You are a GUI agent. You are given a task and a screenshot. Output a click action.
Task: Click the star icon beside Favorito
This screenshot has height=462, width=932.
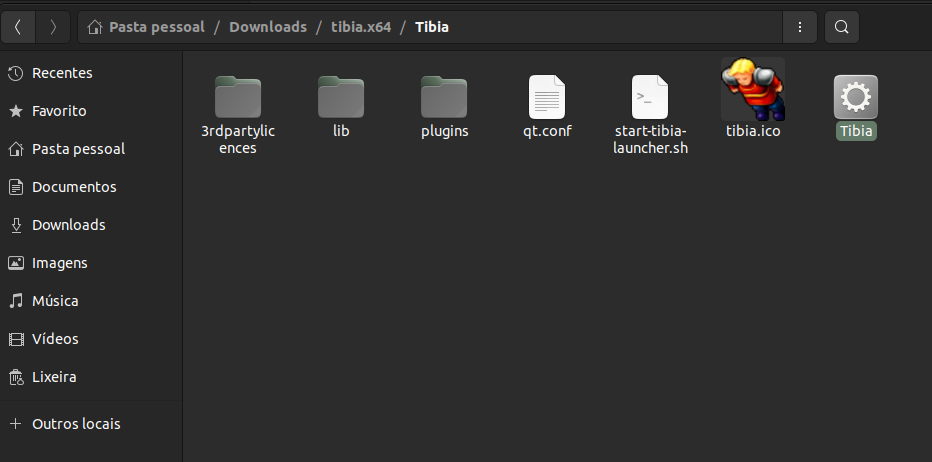pos(15,111)
